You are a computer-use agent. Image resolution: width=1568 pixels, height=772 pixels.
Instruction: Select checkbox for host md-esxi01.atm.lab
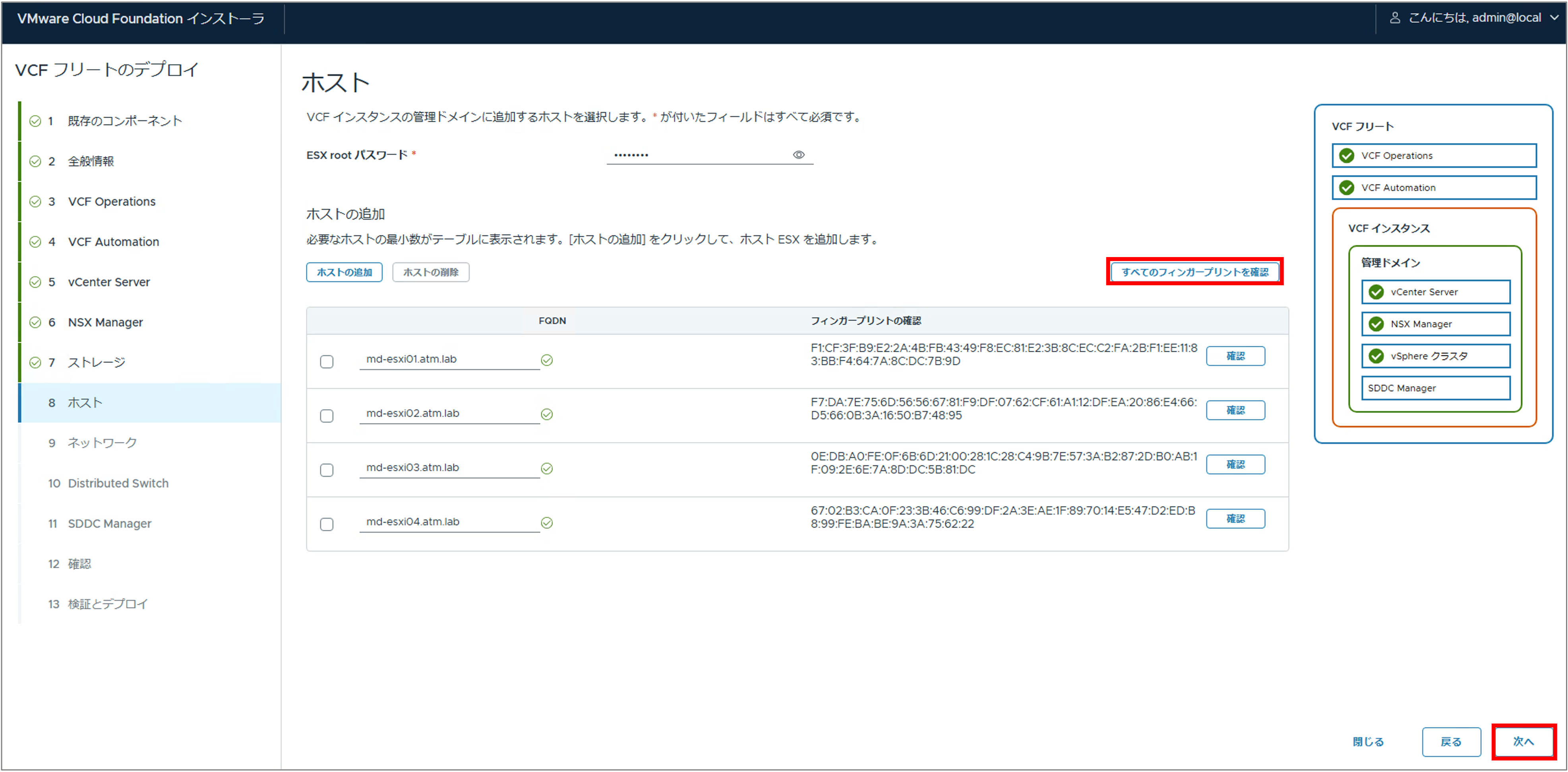[327, 362]
